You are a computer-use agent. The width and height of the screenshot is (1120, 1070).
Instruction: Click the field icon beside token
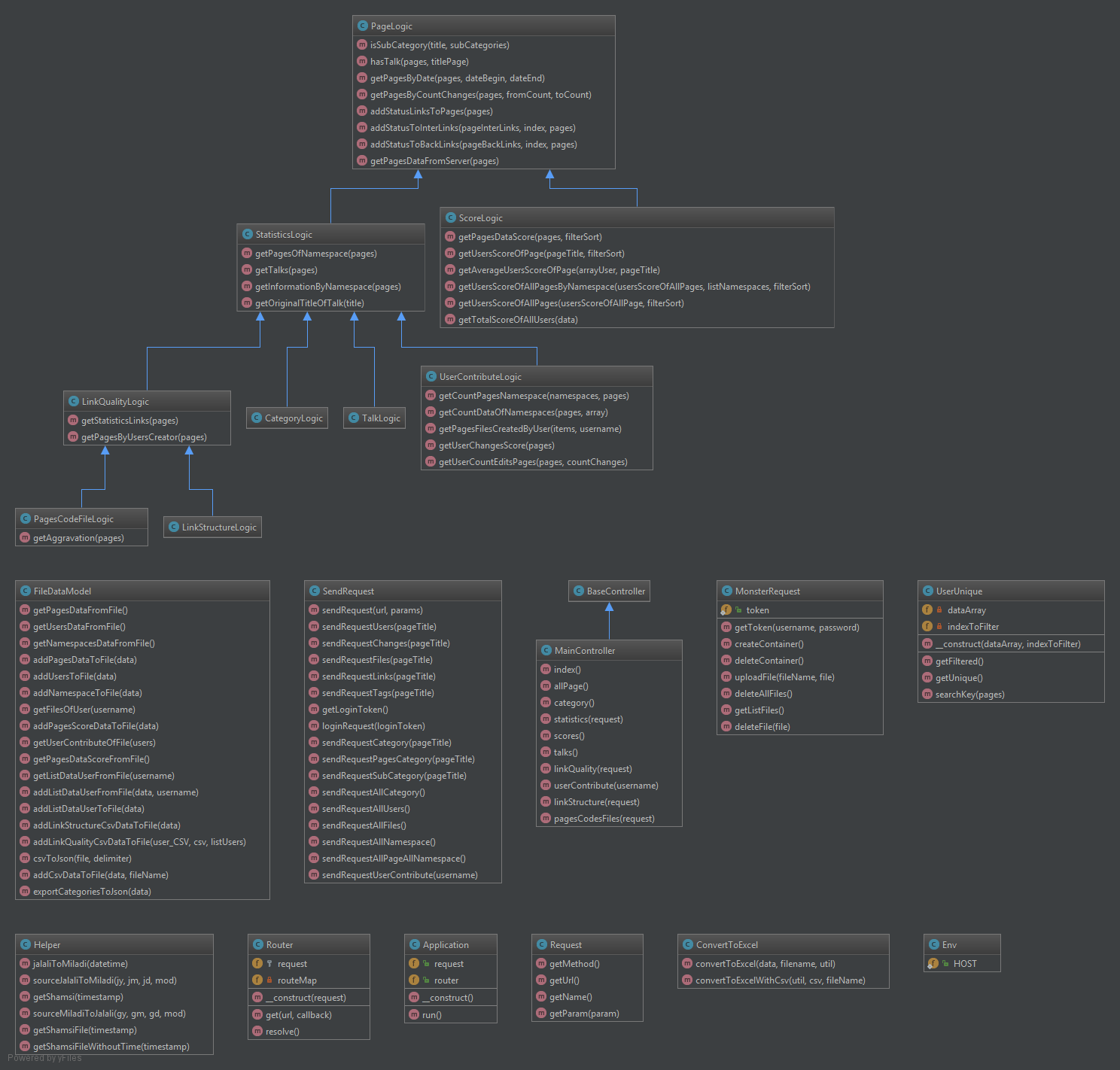coord(726,609)
